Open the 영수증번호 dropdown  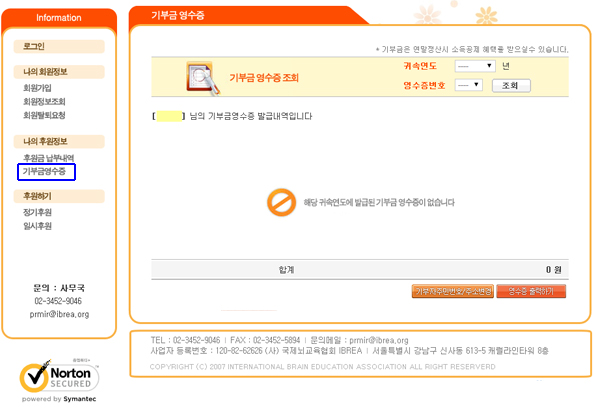469,85
